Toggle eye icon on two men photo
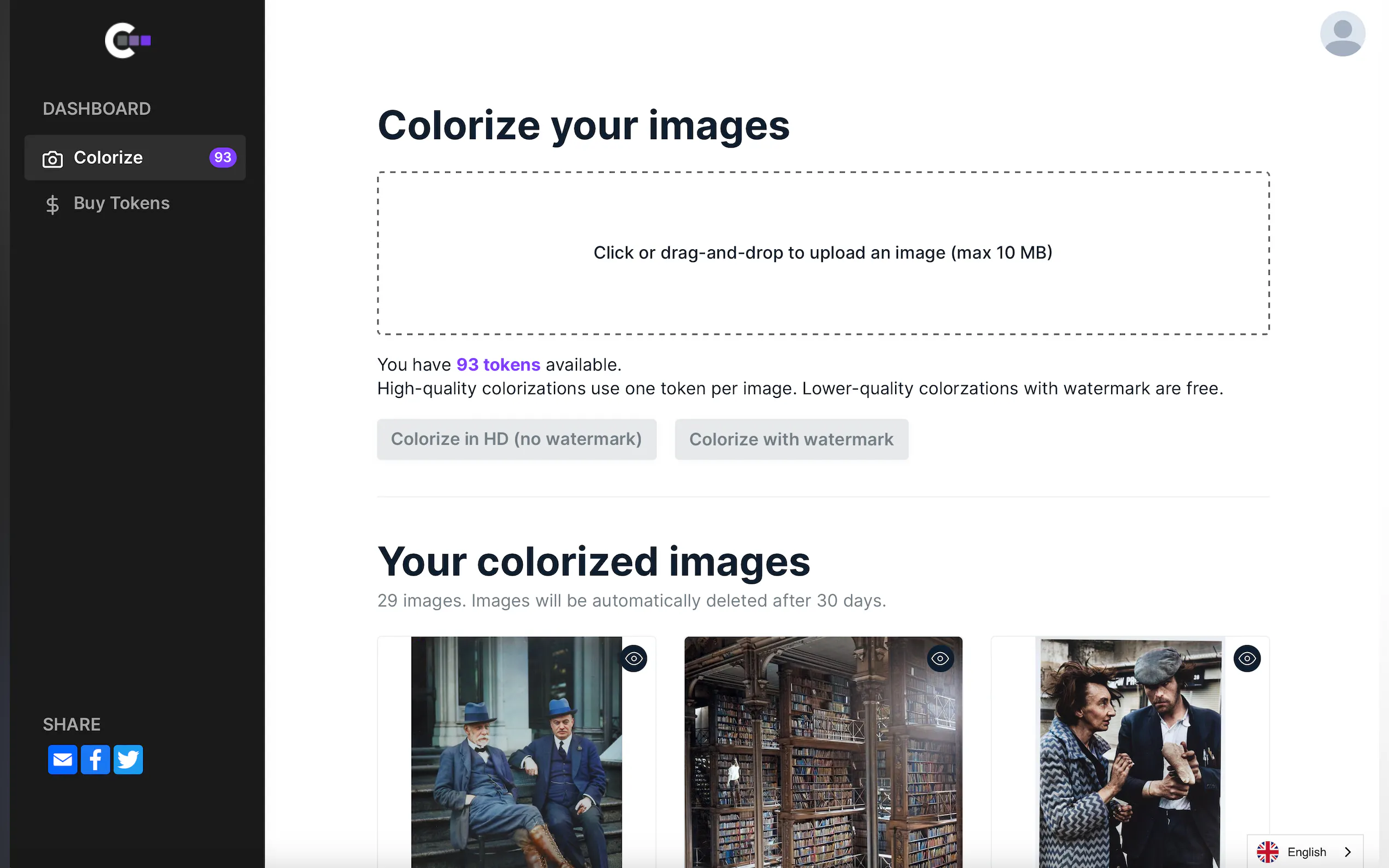1389x868 pixels. coord(634,659)
